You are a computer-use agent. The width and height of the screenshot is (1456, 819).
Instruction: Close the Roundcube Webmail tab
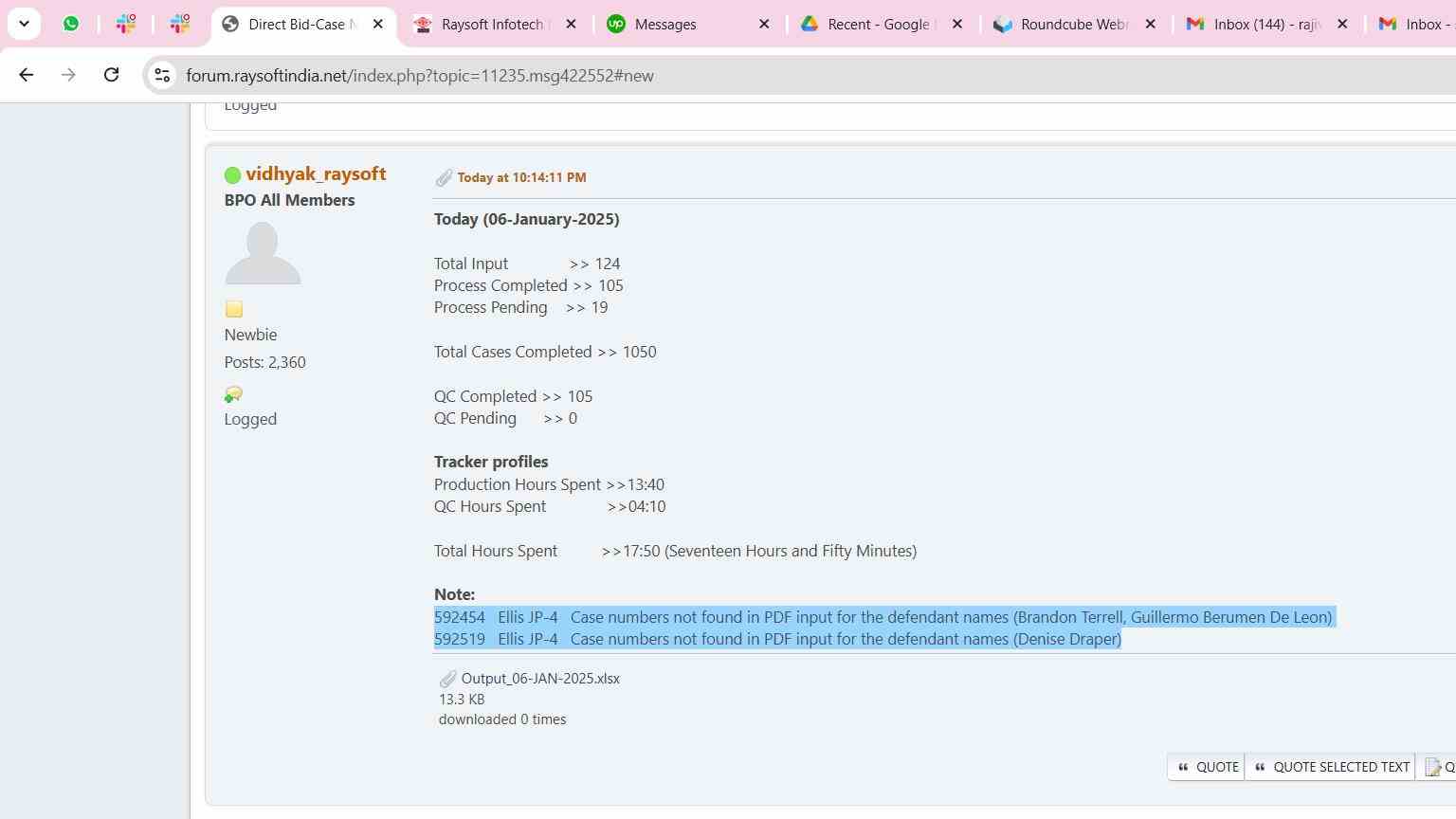tap(1151, 25)
